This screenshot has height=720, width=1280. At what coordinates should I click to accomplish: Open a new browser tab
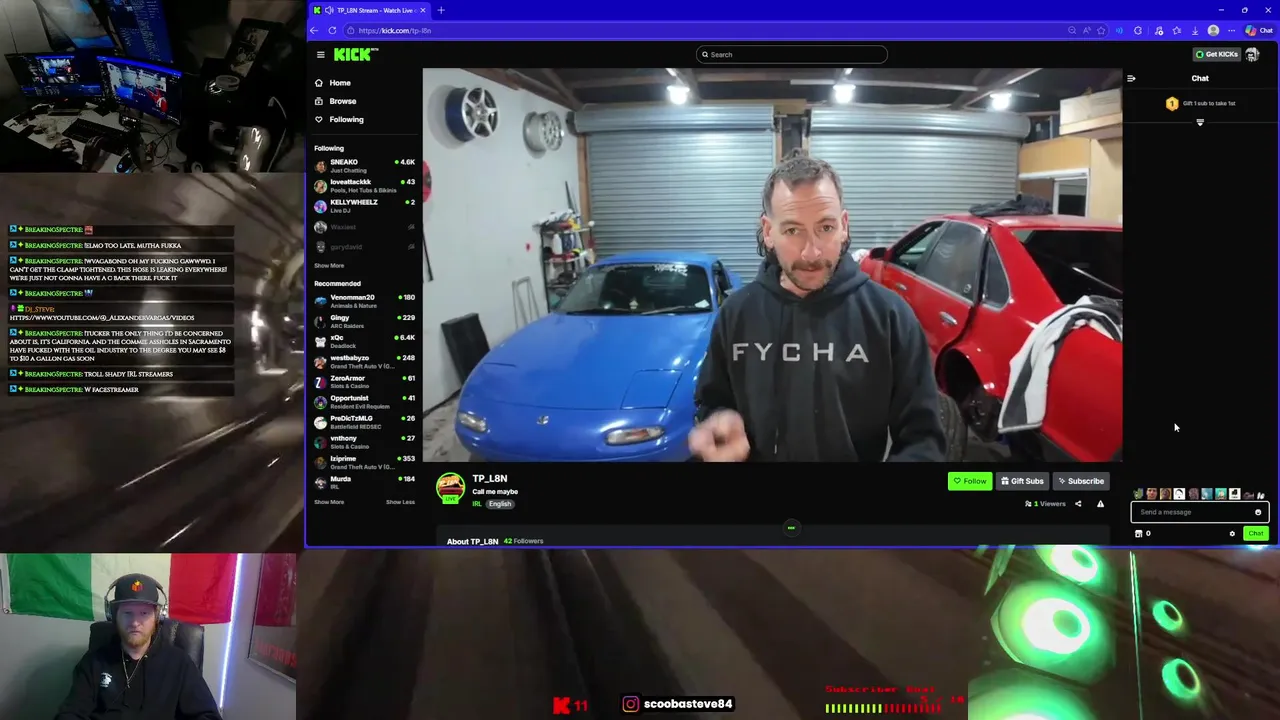[x=441, y=10]
